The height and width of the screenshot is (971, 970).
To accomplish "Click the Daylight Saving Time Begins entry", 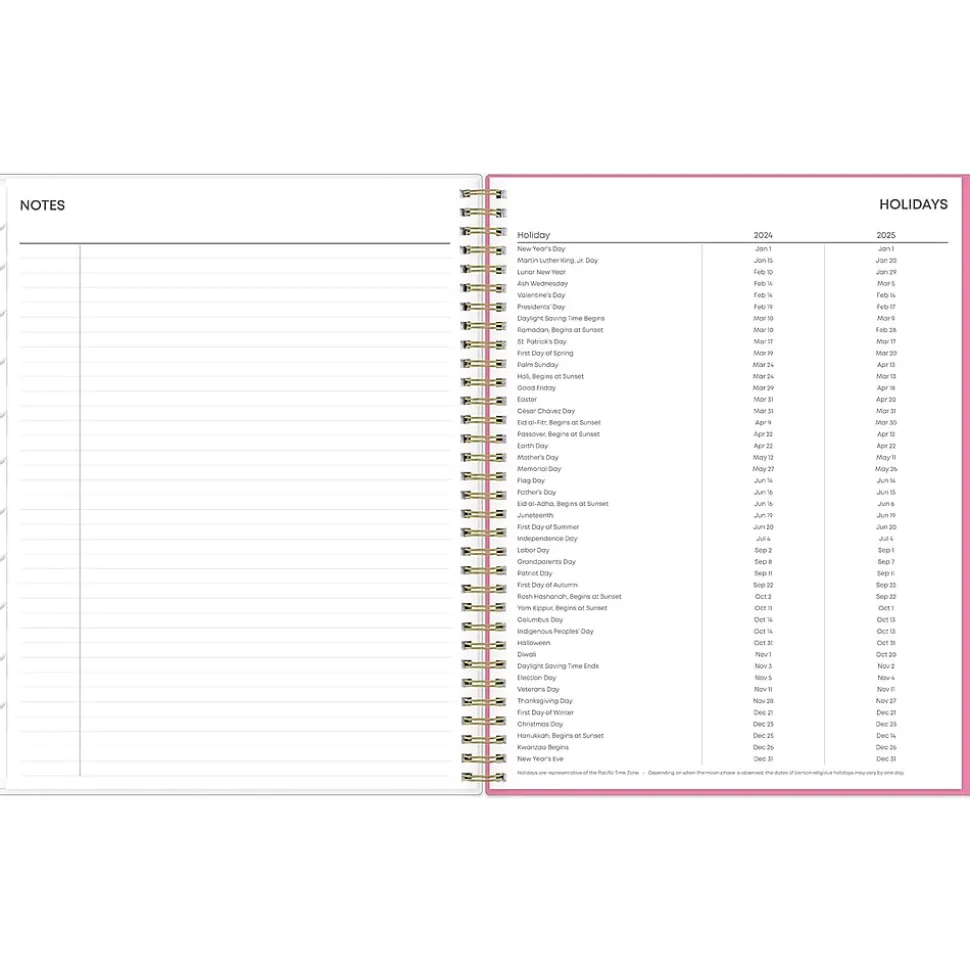I will (560, 319).
